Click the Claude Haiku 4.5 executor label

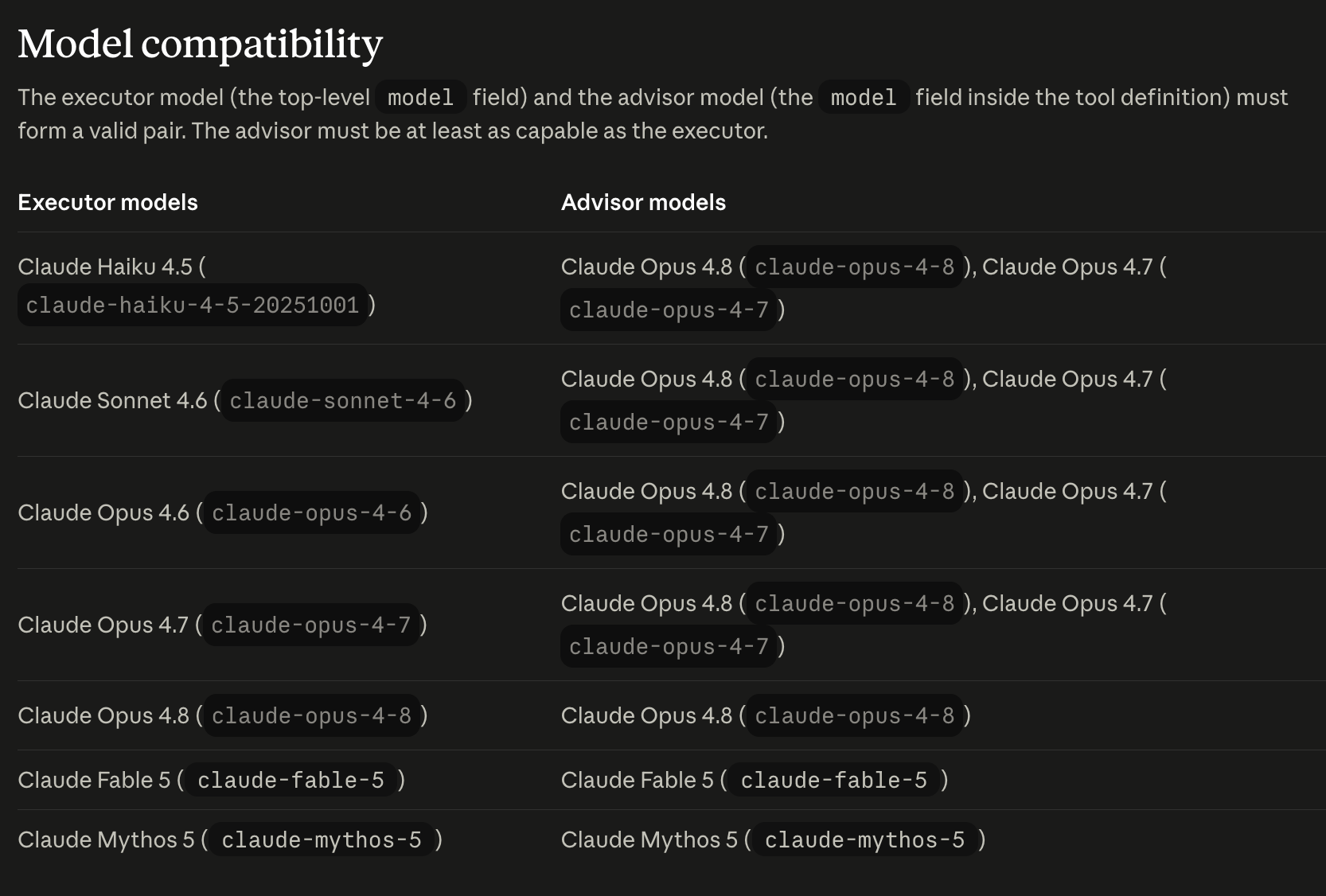[105, 267]
